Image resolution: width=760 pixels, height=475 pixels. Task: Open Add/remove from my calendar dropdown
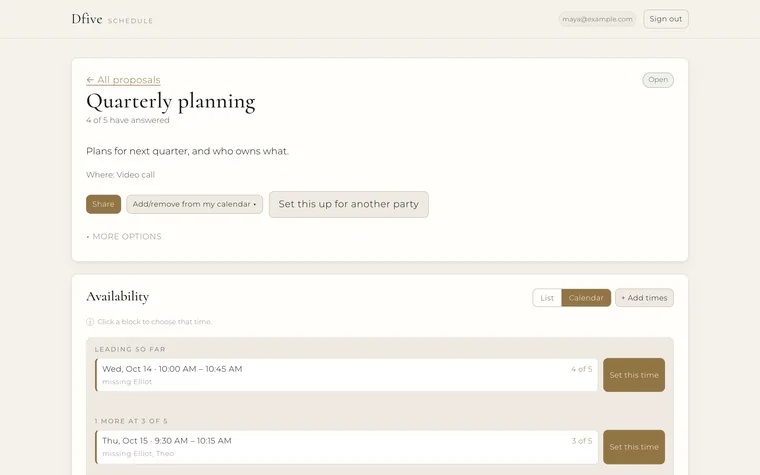[194, 204]
